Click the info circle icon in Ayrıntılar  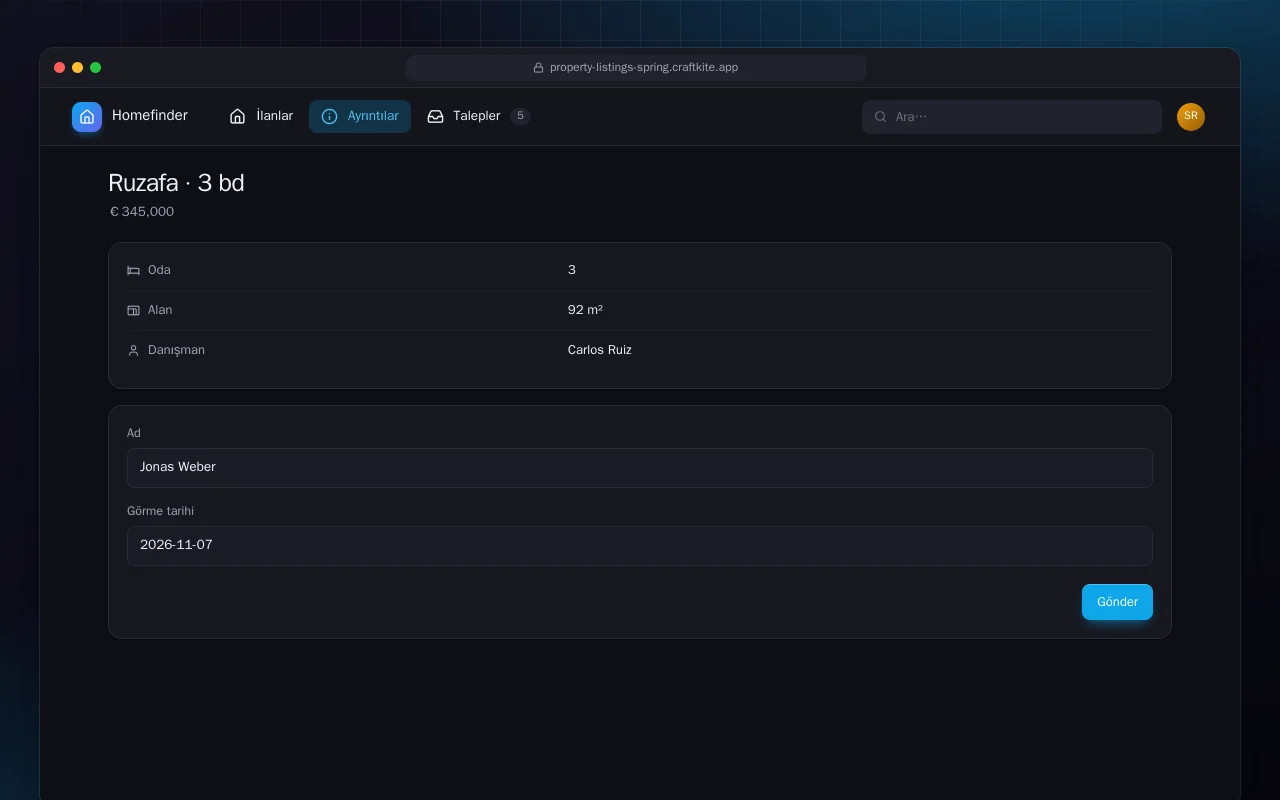click(329, 116)
